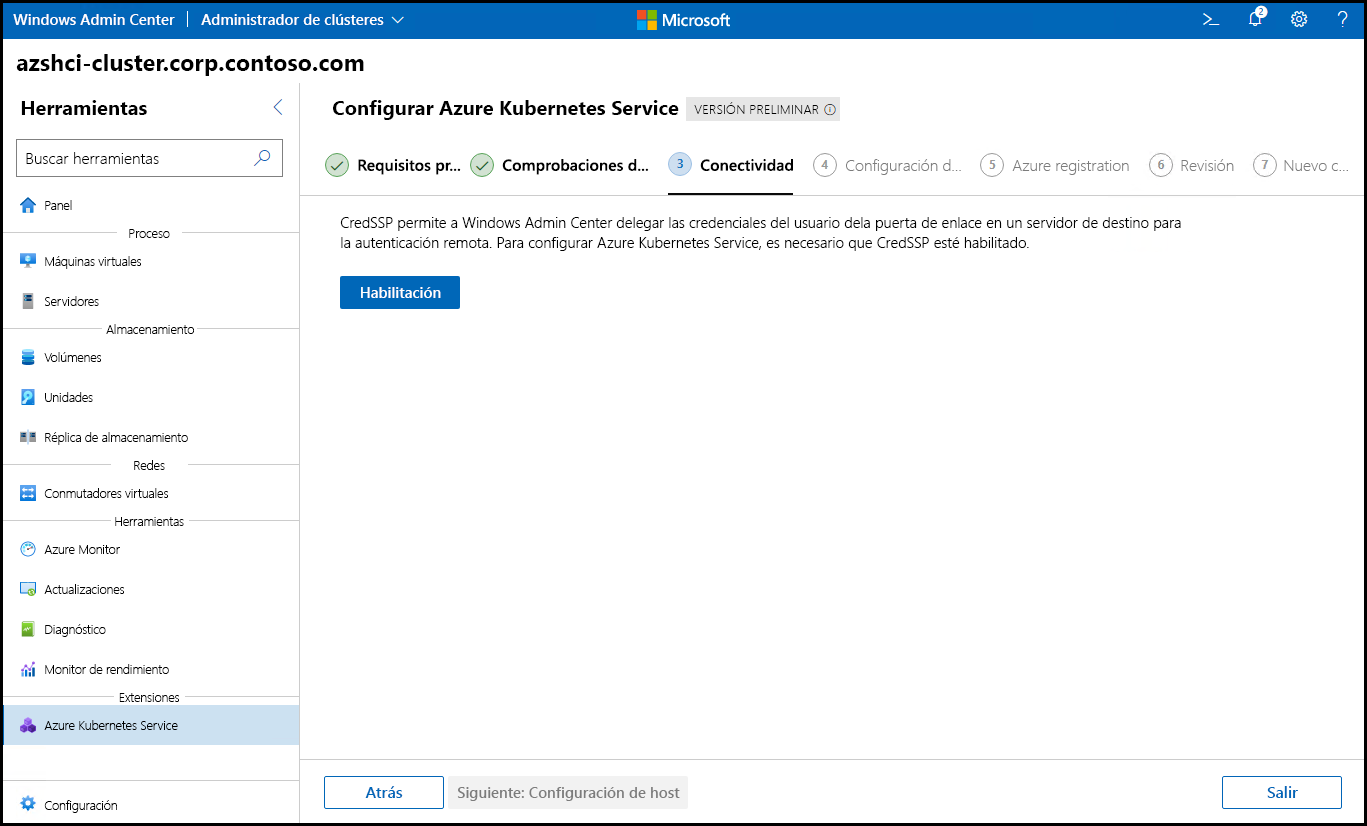Click the Azure Kubernetes Service cube icon

coord(28,725)
